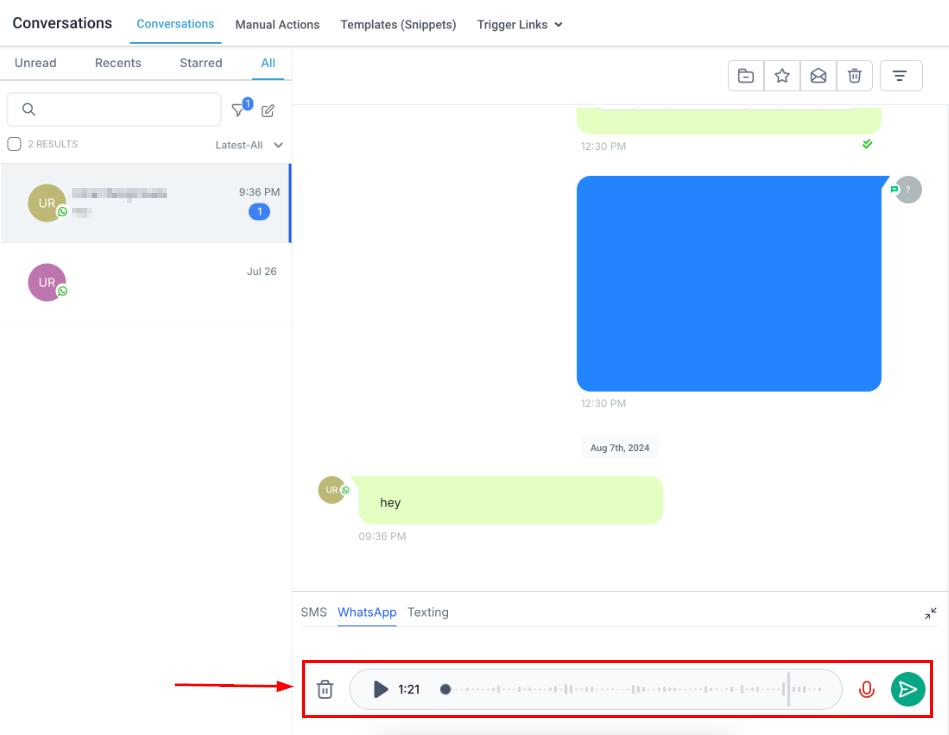949x735 pixels.
Task: Open the Templates (Snippets) page
Action: pos(398,25)
